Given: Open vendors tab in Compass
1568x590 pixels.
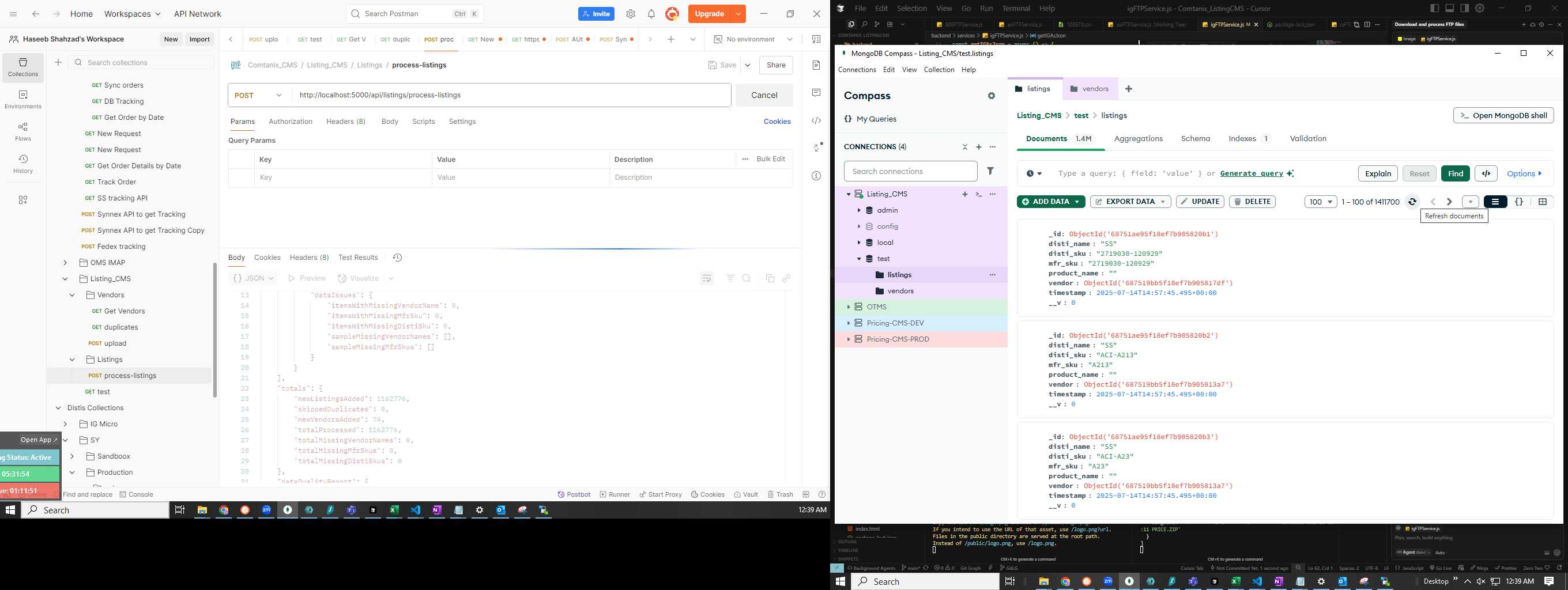Looking at the screenshot, I should coord(1090,89).
